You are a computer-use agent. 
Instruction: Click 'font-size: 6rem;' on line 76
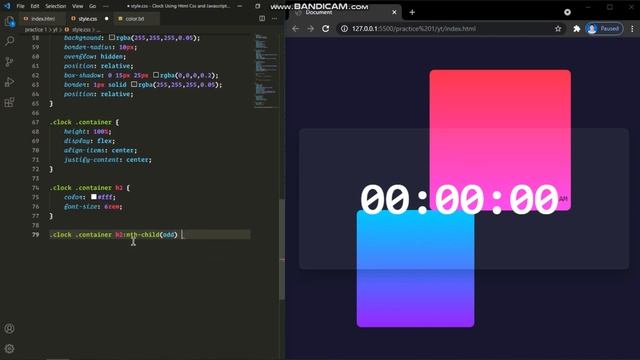tap(93, 207)
